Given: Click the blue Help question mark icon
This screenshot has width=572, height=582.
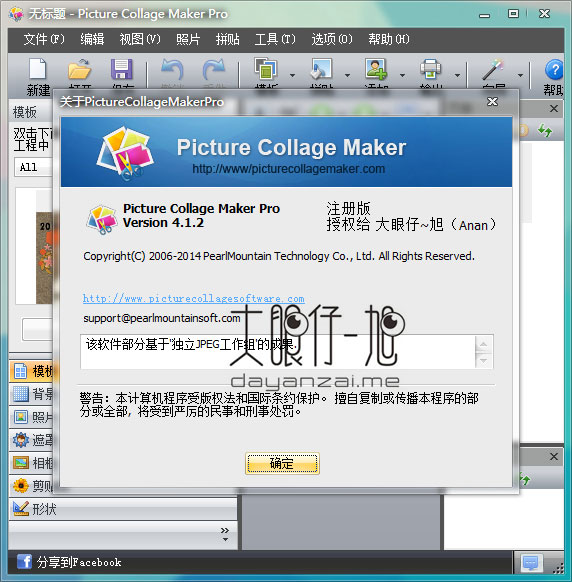Looking at the screenshot, I should (x=554, y=70).
